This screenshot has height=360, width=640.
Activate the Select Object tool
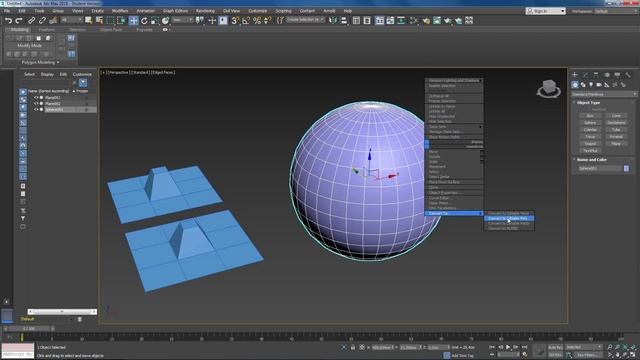pyautogui.click(x=89, y=20)
